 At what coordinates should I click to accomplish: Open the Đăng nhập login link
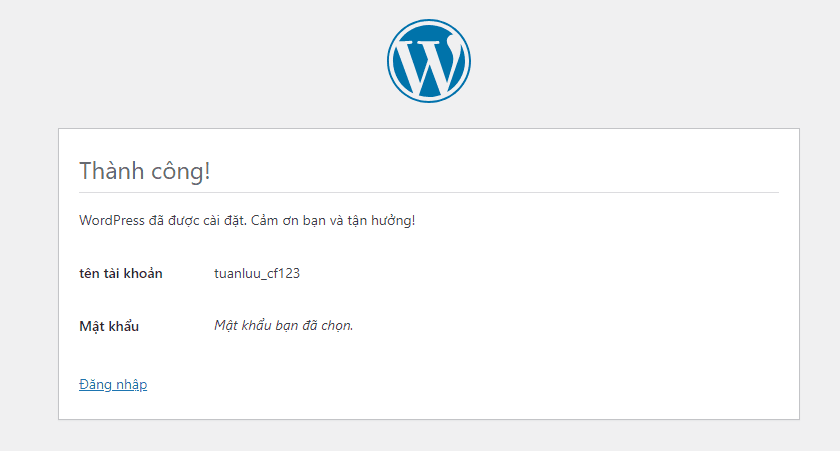[113, 385]
